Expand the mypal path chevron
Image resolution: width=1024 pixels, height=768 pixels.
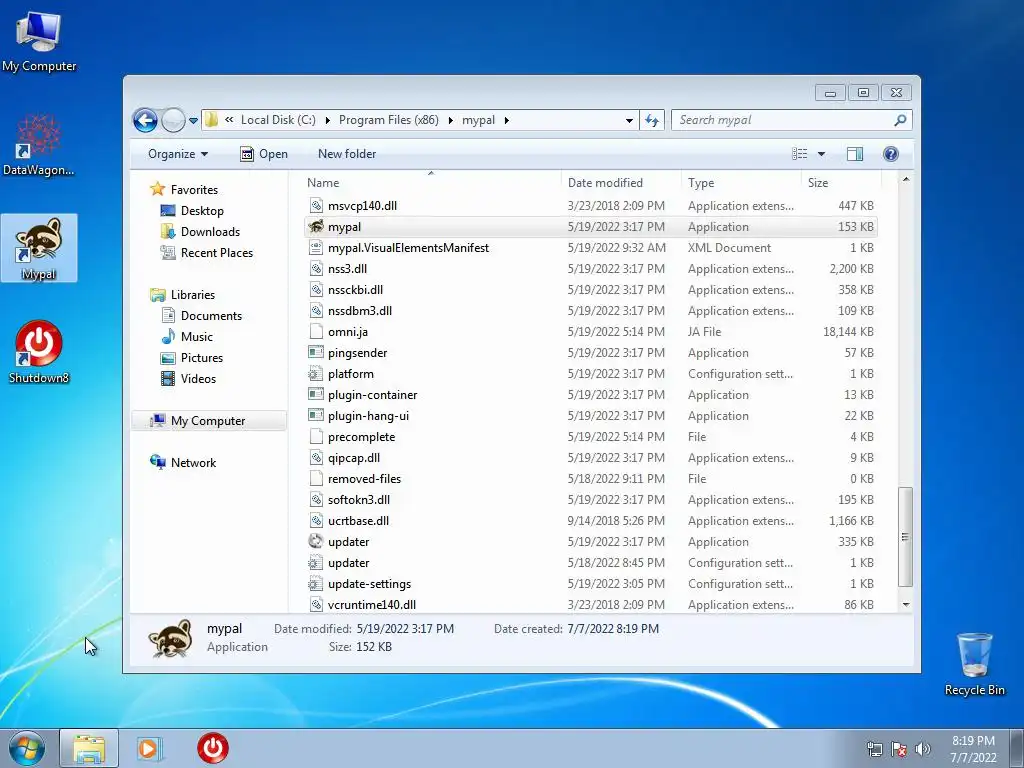(507, 120)
